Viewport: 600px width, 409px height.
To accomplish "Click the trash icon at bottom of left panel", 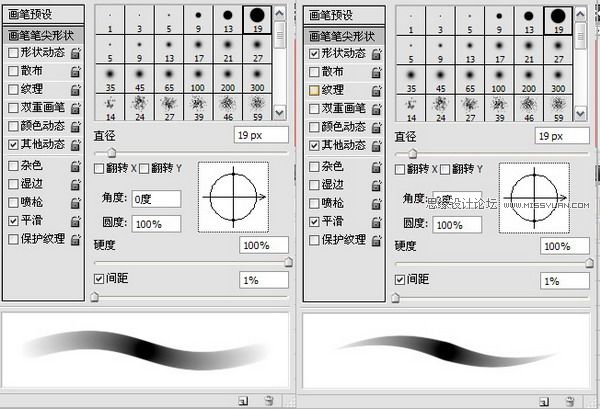I will tap(270, 400).
